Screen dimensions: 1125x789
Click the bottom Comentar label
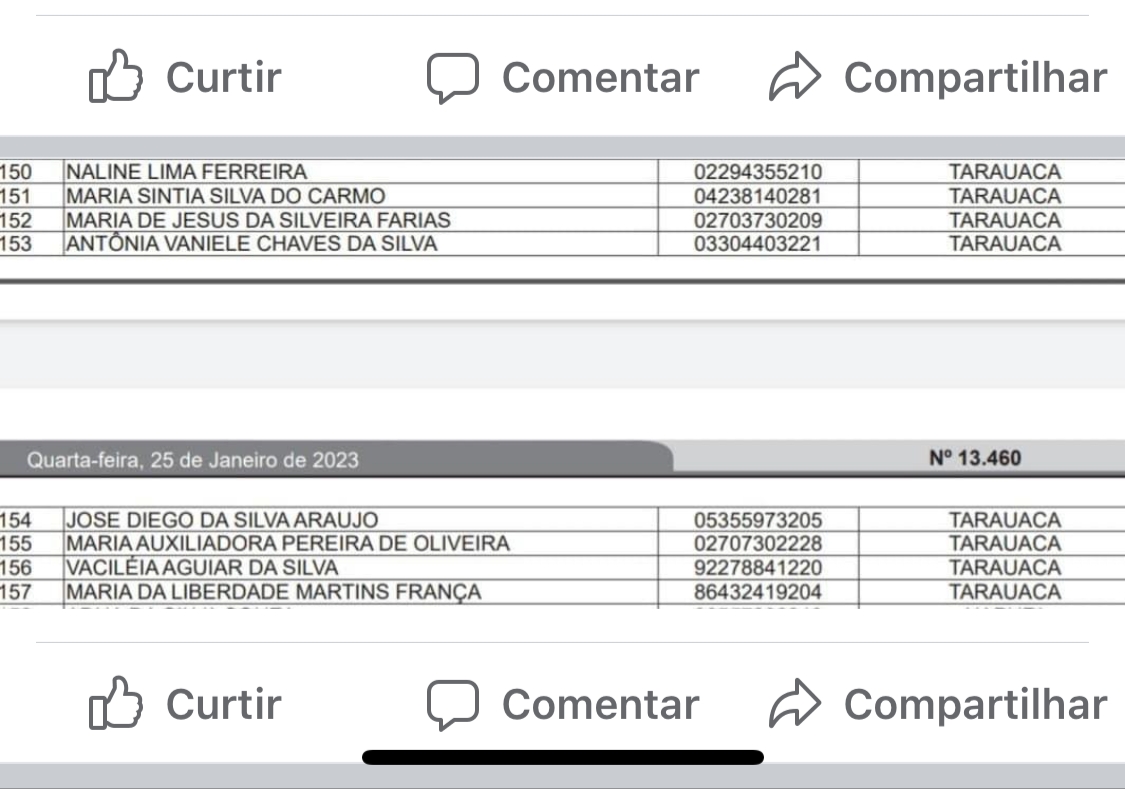(x=601, y=704)
